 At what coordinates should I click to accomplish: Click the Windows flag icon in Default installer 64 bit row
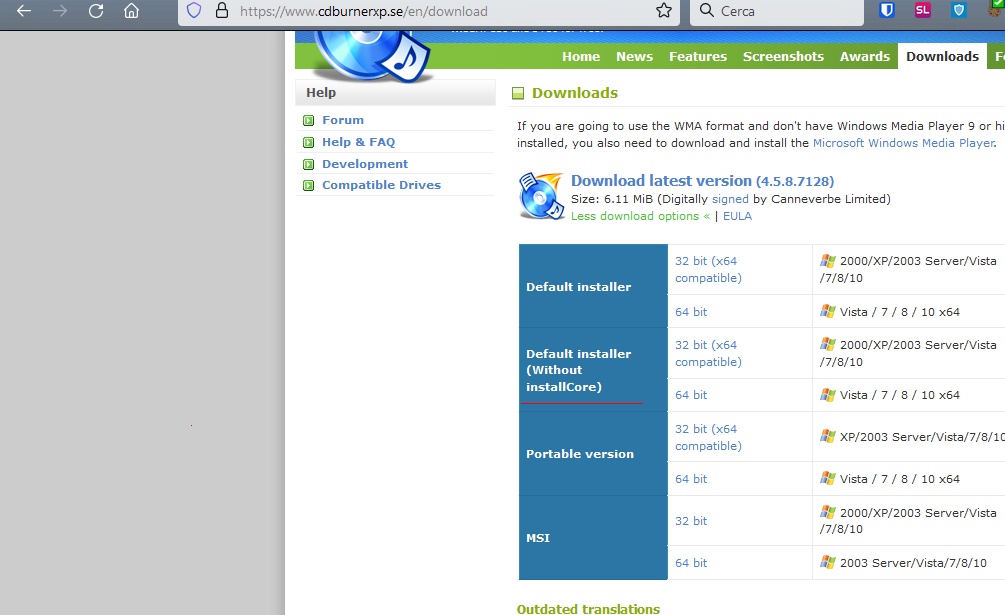[827, 311]
